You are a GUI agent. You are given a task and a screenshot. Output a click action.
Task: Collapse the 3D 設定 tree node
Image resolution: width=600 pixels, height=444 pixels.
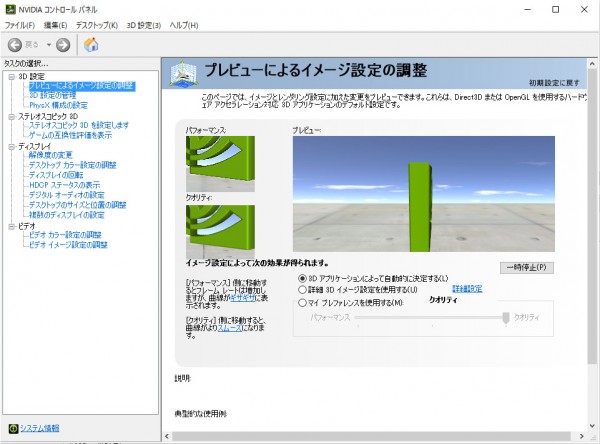12,77
